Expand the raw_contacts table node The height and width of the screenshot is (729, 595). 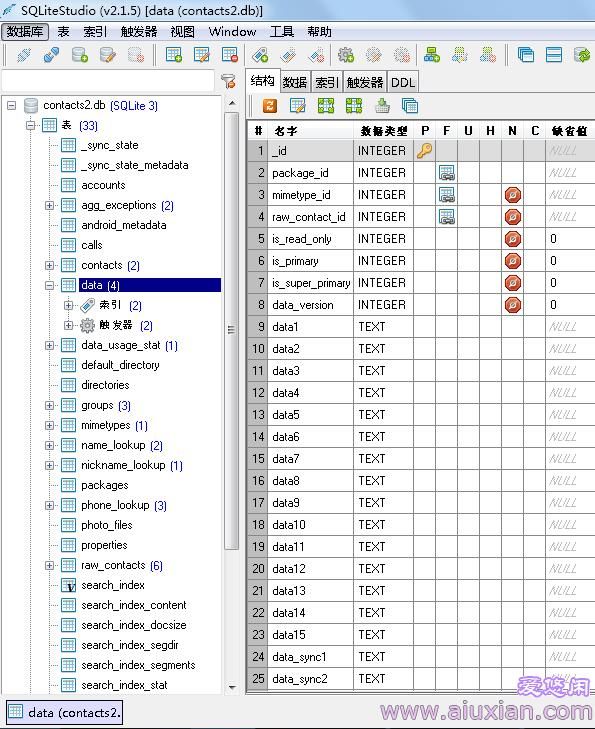point(49,565)
